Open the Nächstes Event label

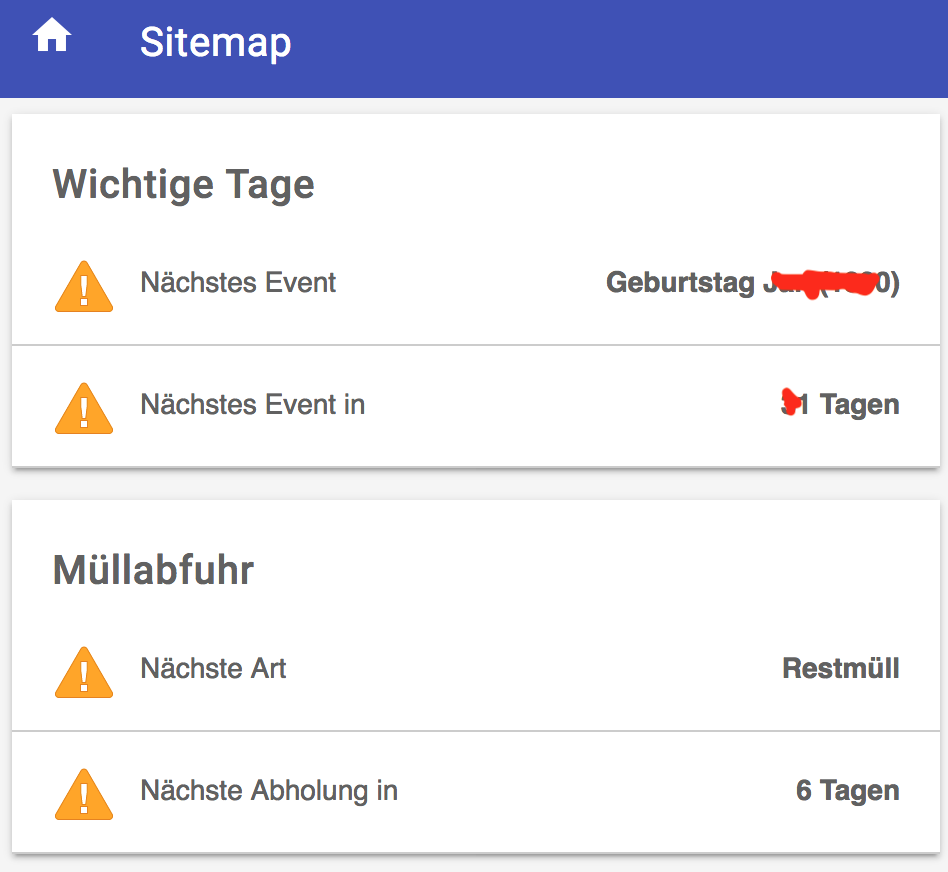(x=238, y=282)
